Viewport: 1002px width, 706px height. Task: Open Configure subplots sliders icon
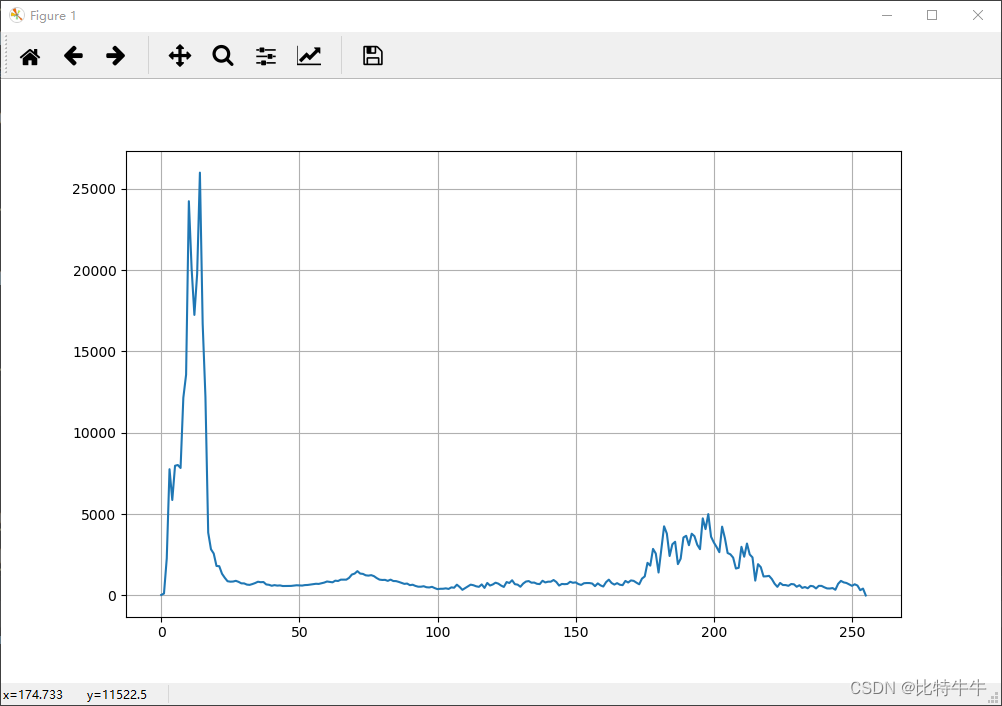[x=266, y=56]
